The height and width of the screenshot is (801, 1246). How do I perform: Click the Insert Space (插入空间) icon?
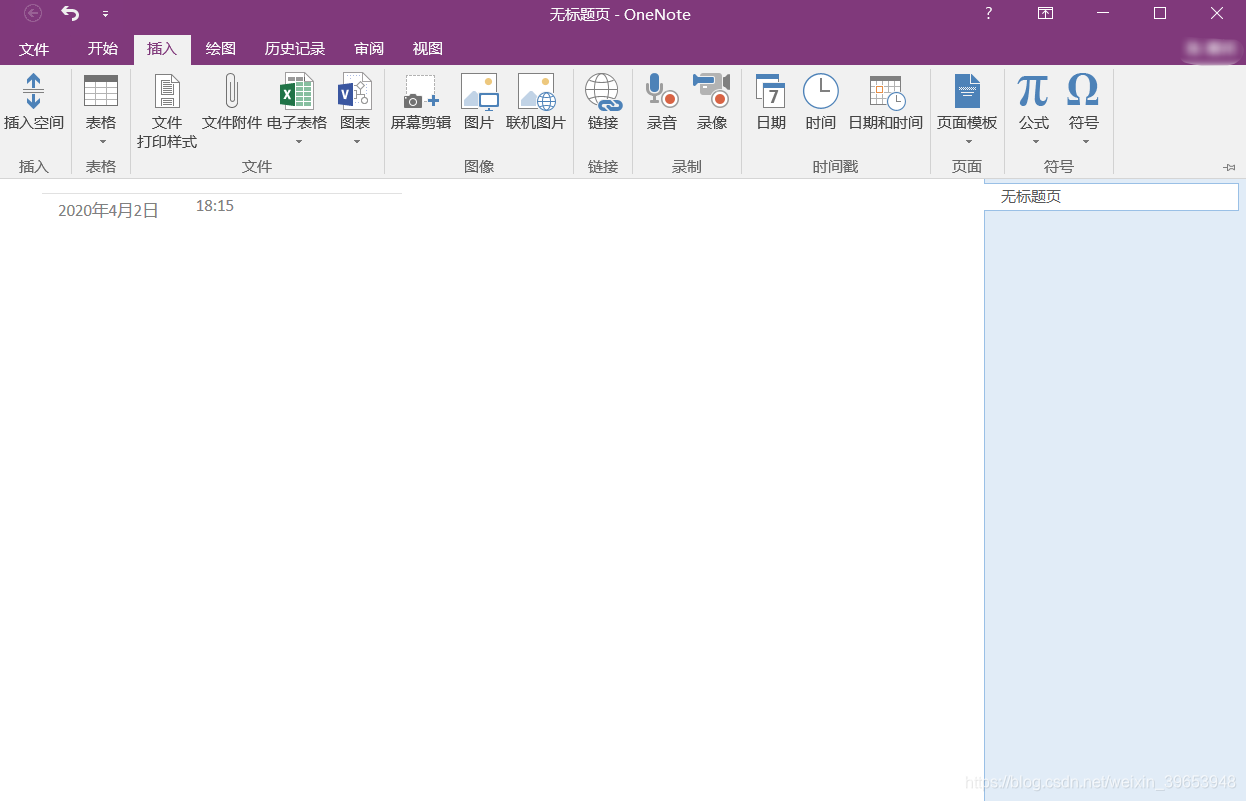point(33,92)
